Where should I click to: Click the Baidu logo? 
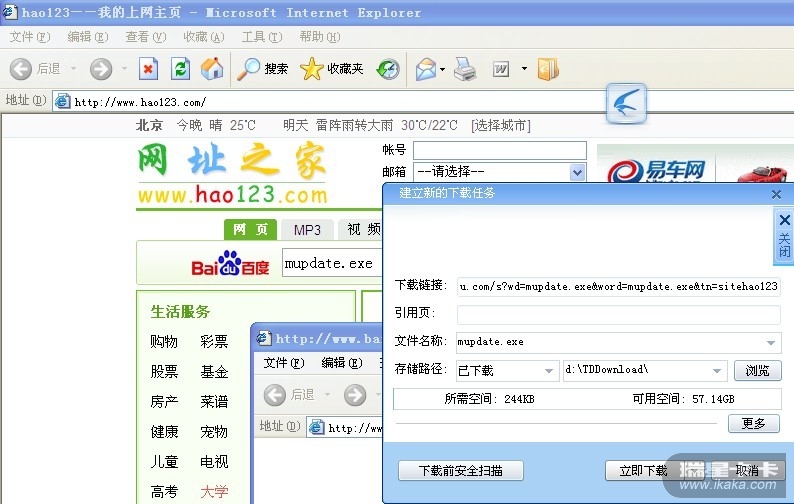pos(230,264)
